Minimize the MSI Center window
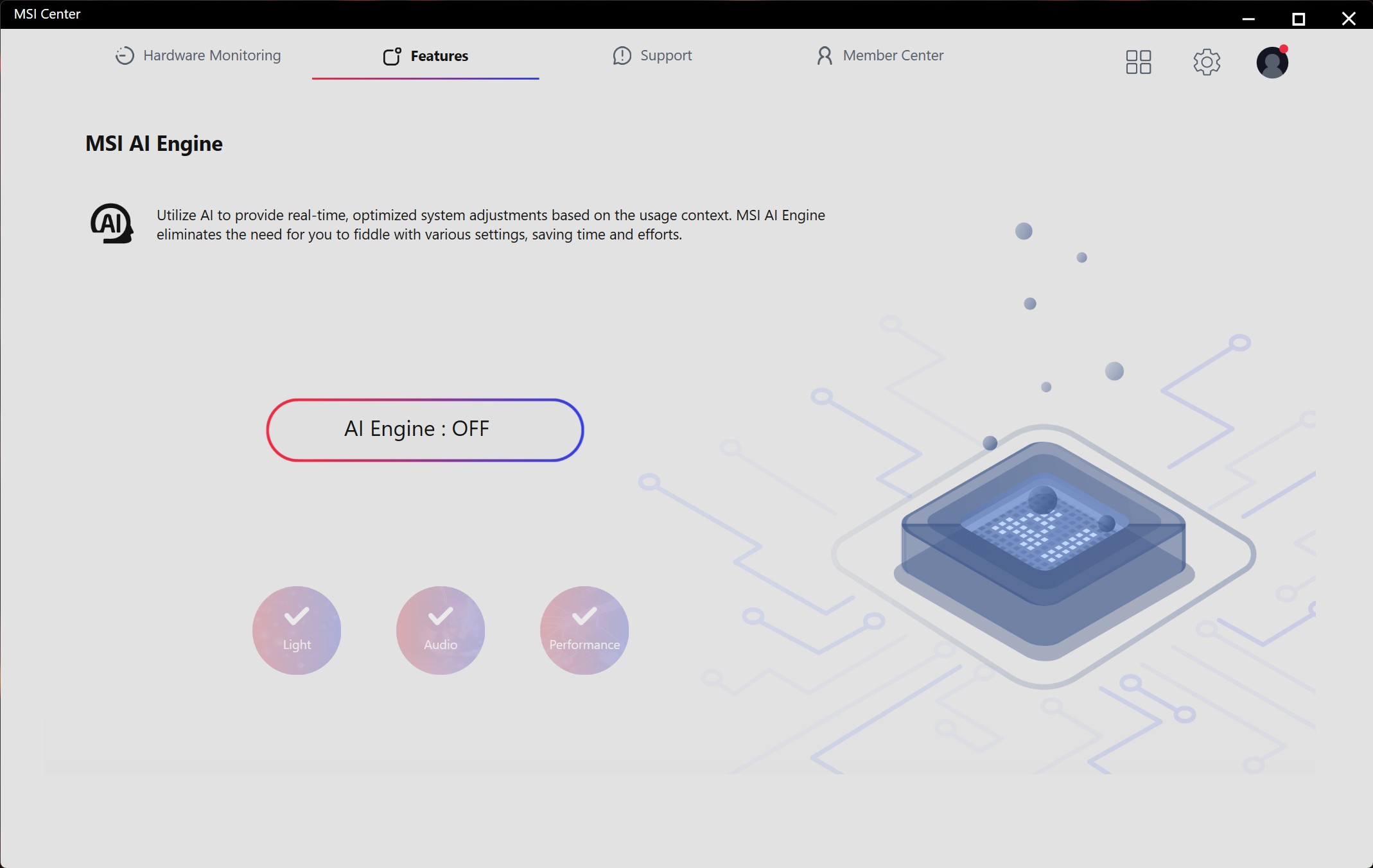This screenshot has height=868, width=1373. 1248,19
